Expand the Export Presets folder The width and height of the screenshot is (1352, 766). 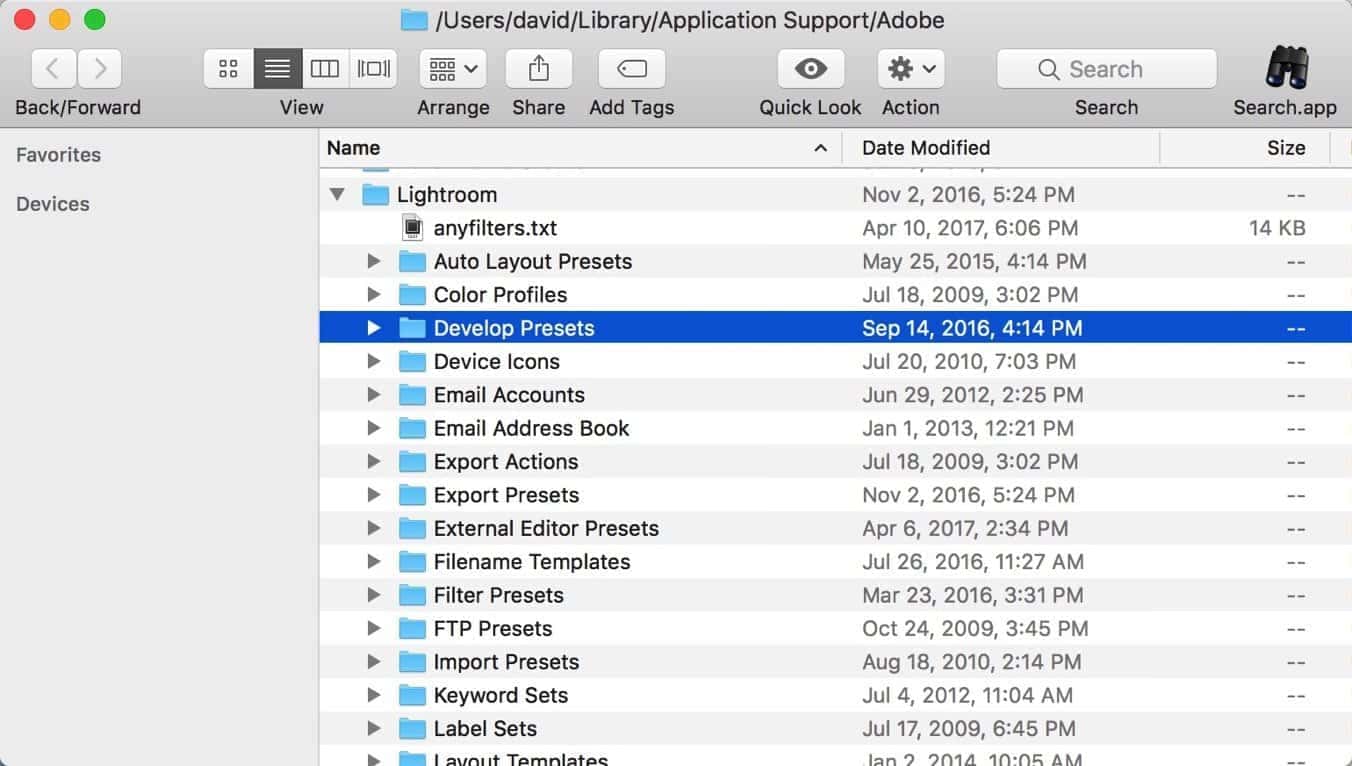(374, 494)
